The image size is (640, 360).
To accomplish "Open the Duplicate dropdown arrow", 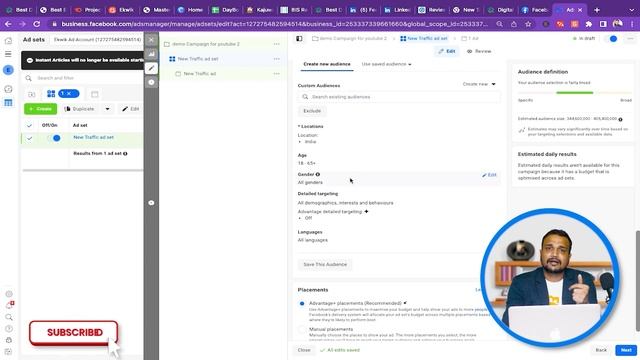I will (107, 109).
